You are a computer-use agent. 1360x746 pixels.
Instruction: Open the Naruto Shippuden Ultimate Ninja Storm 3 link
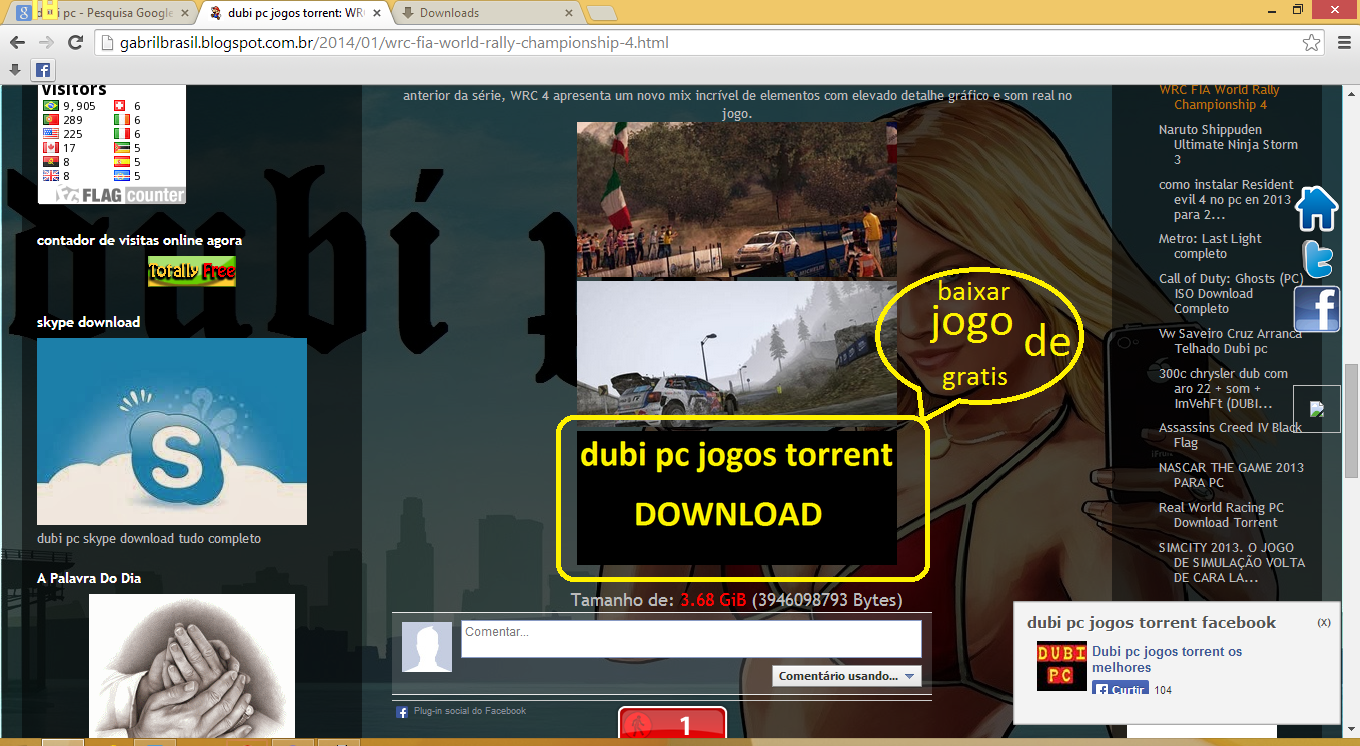coord(1228,144)
